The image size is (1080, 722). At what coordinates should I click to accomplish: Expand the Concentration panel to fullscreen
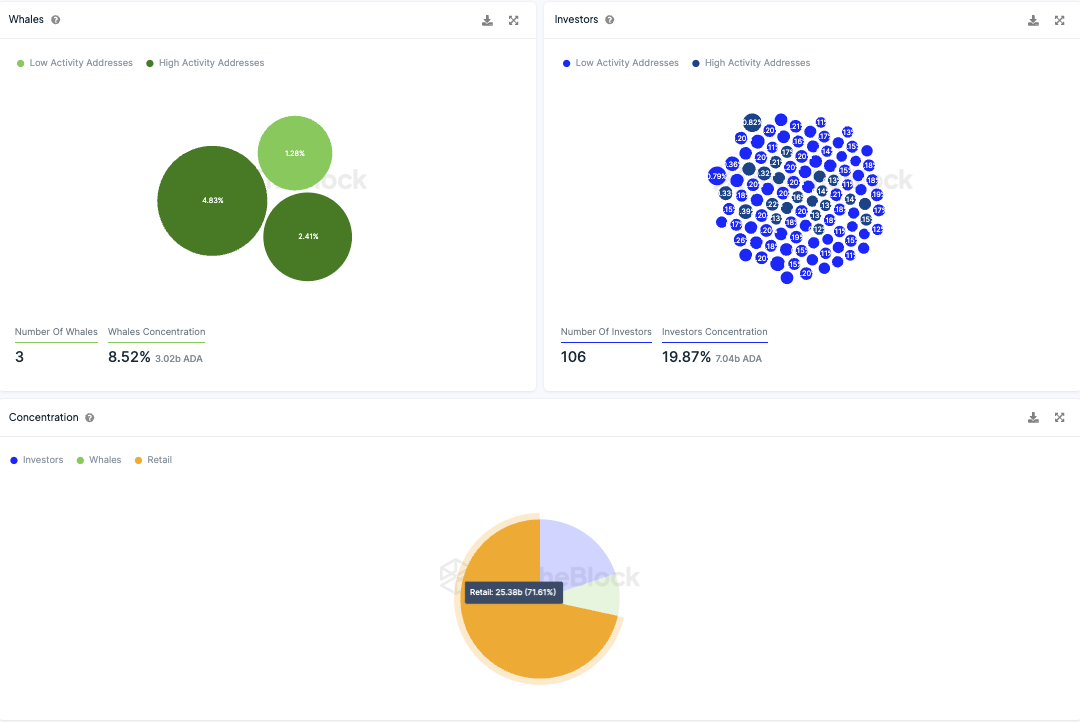pos(1059,417)
